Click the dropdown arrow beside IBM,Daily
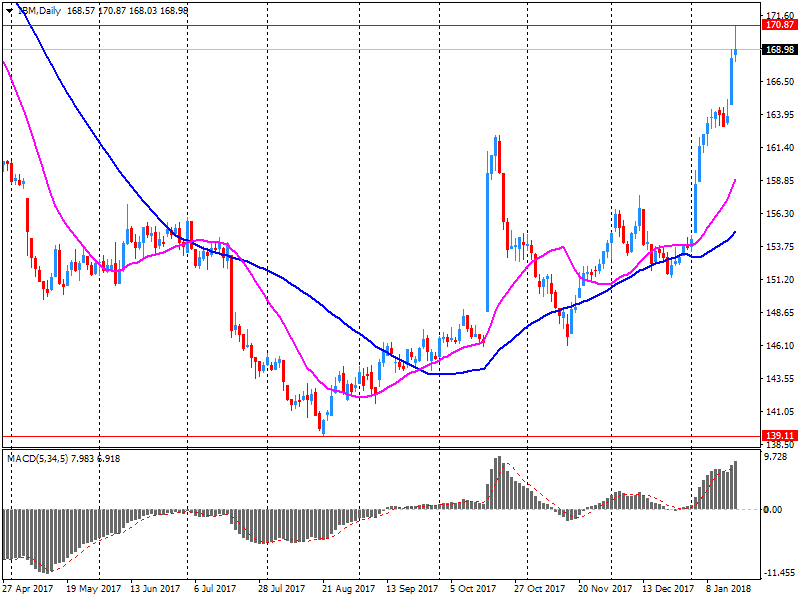Image resolution: width=800 pixels, height=600 pixels. 8,10
